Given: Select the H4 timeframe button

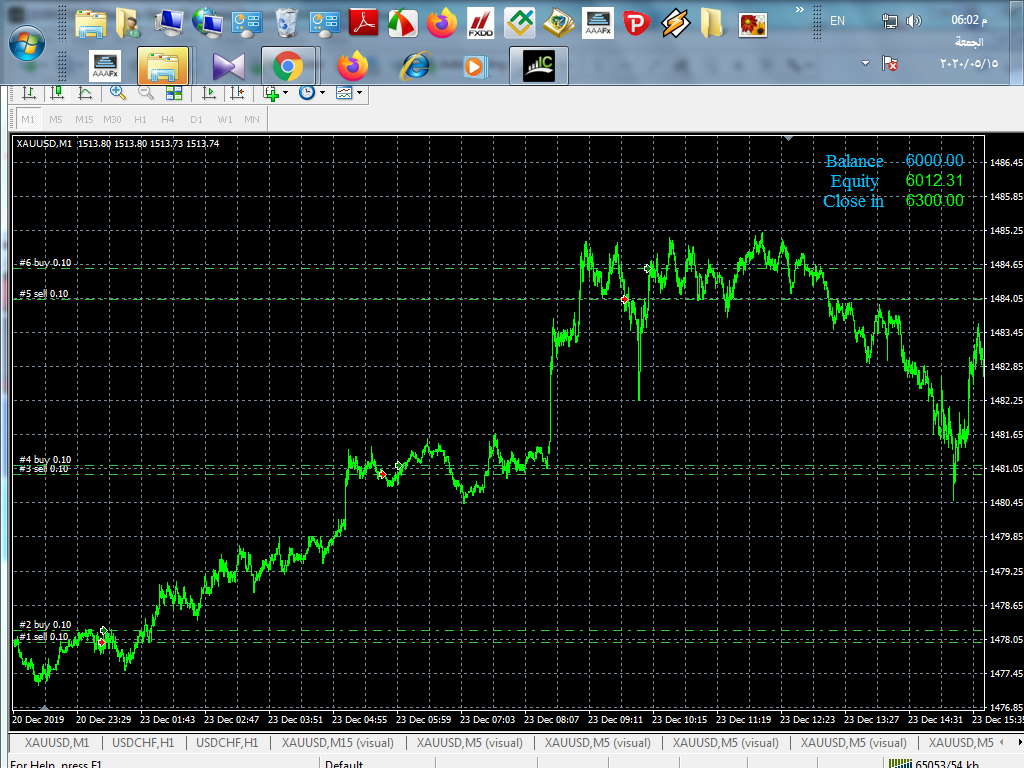Looking at the screenshot, I should pyautogui.click(x=168, y=120).
